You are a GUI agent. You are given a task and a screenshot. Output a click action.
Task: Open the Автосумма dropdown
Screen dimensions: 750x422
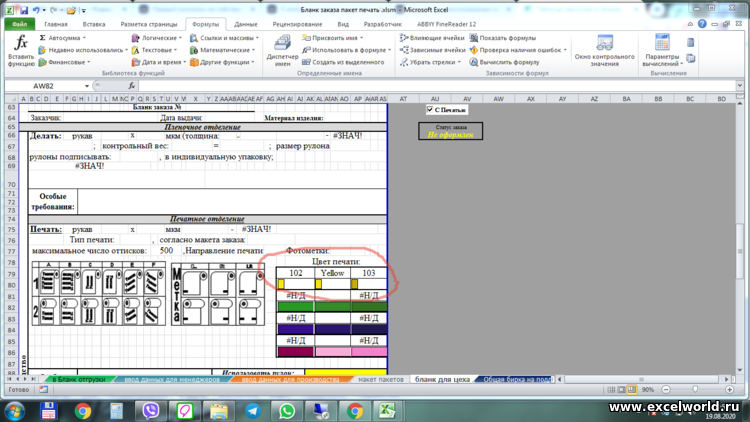pos(62,38)
